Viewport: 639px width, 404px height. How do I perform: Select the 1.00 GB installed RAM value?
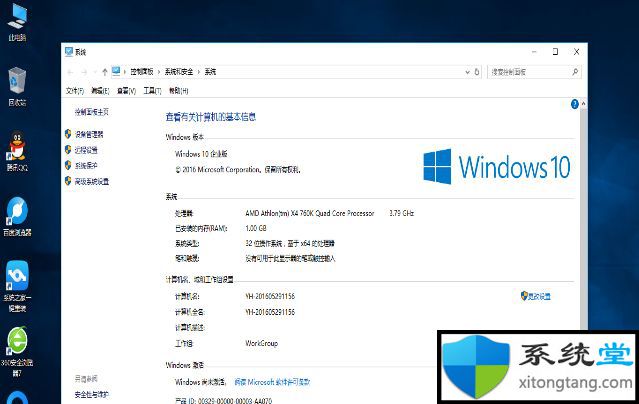pos(256,228)
